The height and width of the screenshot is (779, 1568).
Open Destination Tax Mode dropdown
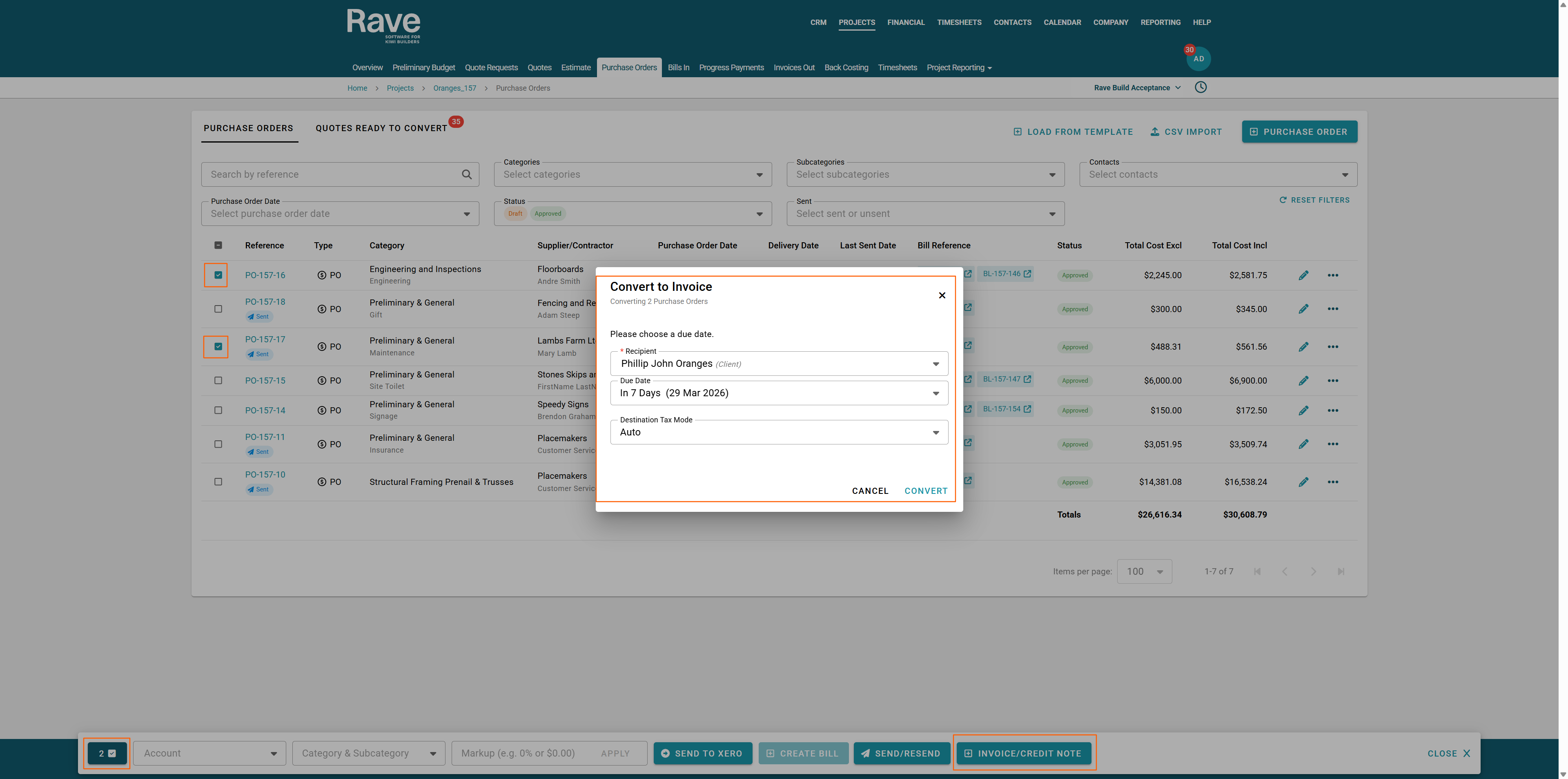coord(779,433)
